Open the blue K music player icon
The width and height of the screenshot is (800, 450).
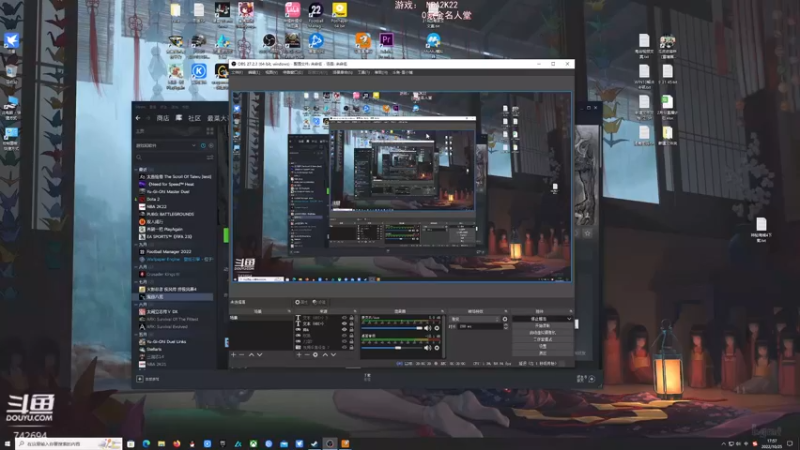pos(199,71)
